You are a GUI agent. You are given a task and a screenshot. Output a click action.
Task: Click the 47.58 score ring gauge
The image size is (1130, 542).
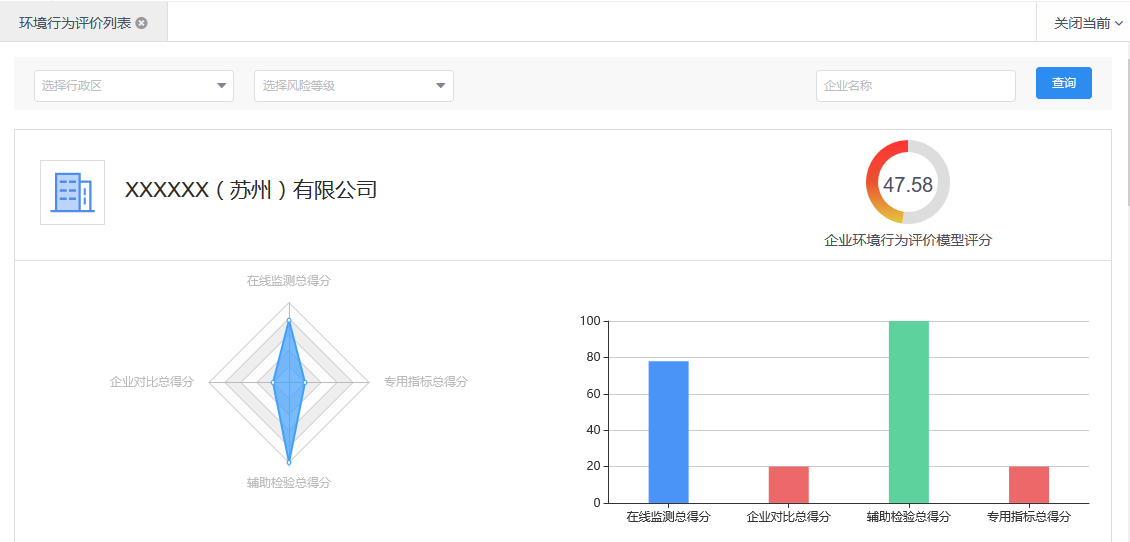907,183
